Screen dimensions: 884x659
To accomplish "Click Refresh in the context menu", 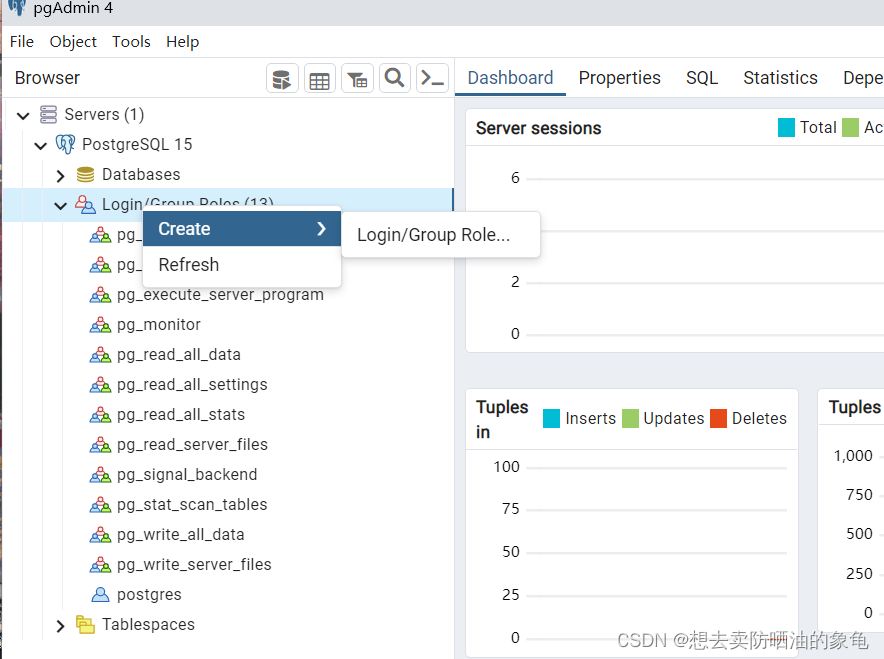I will click(x=188, y=264).
